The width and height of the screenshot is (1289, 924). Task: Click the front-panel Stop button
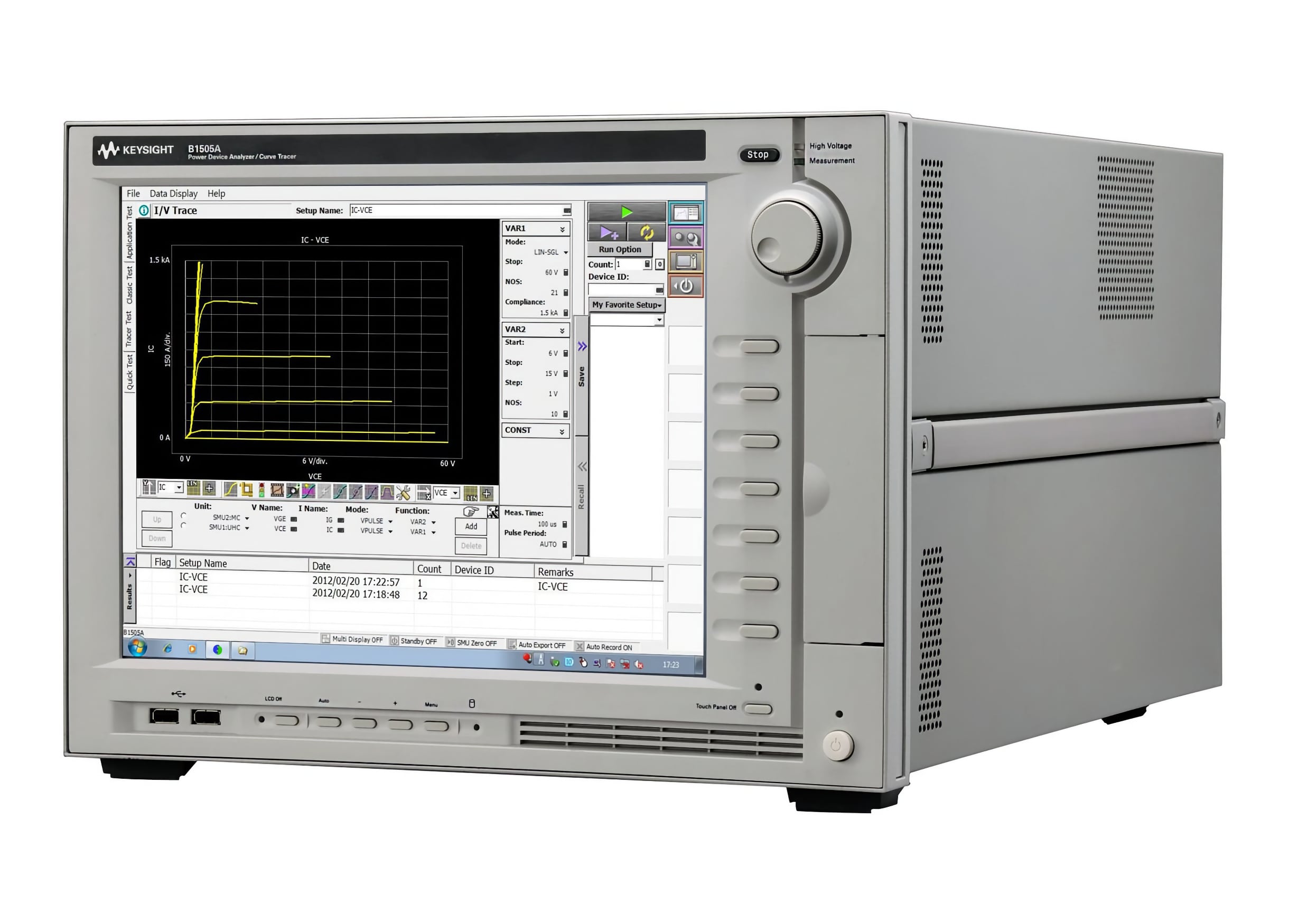(x=758, y=155)
